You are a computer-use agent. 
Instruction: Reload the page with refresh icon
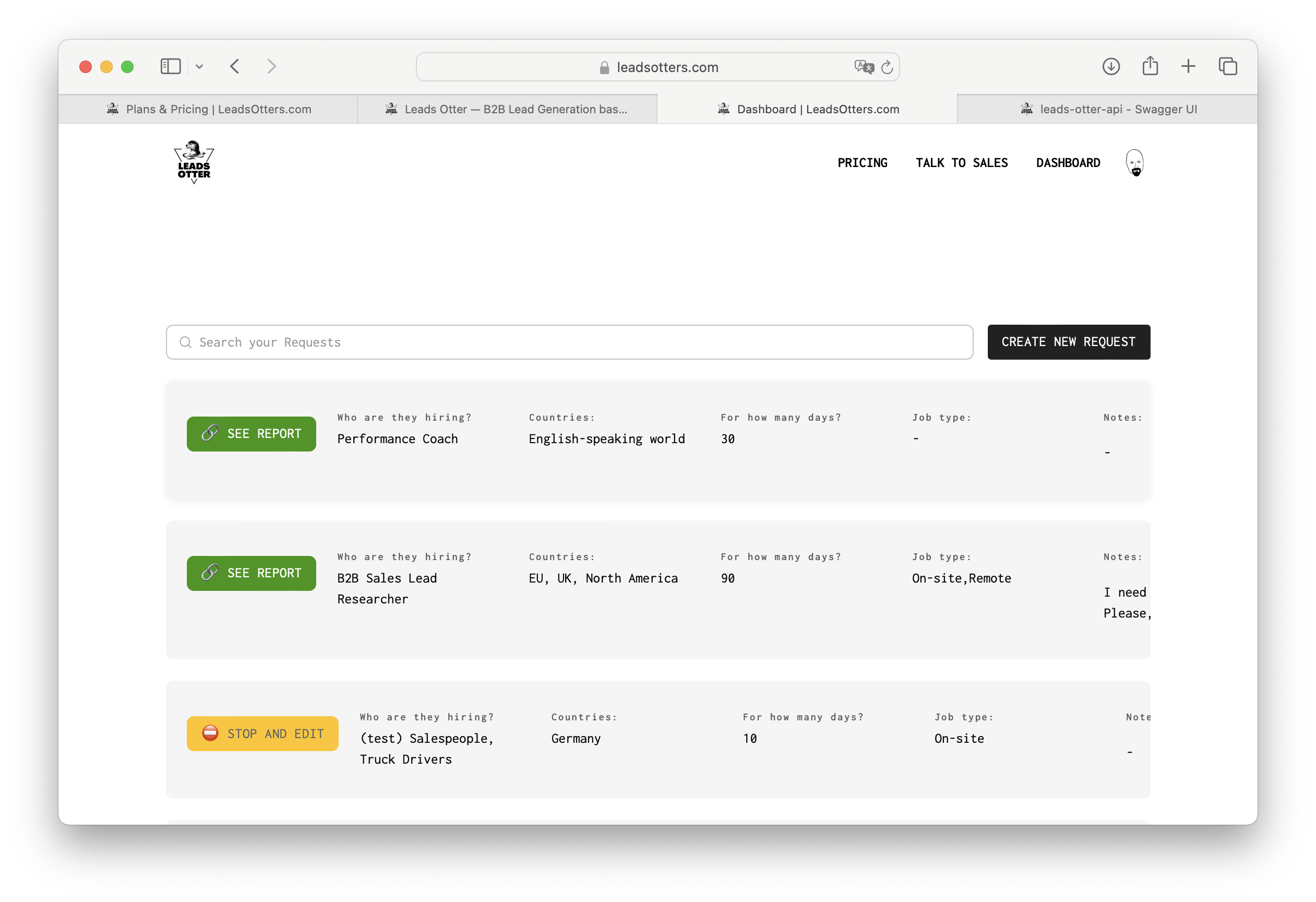888,67
